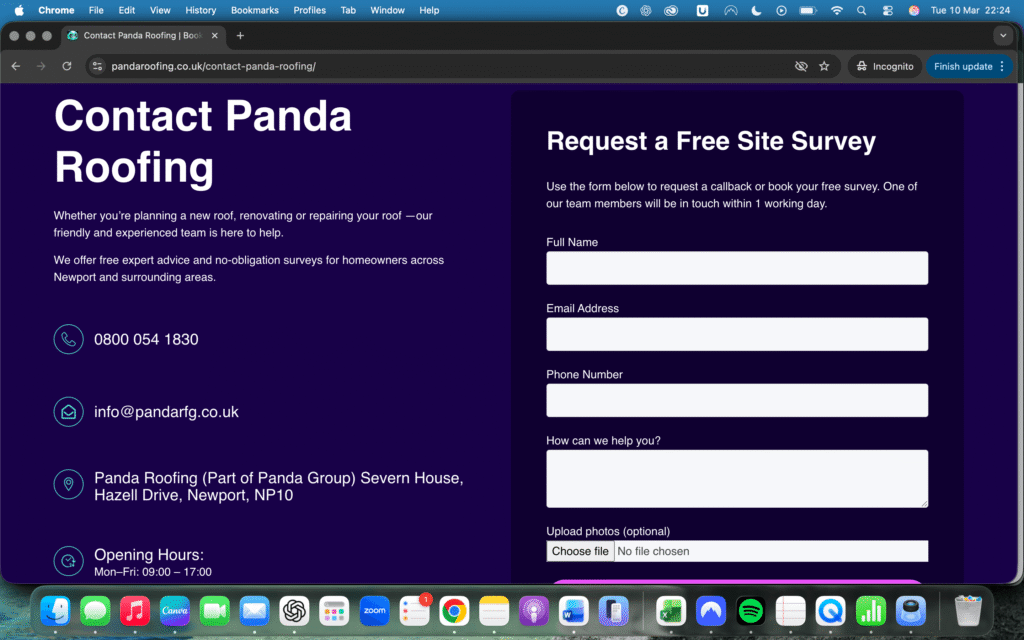Select the Contact Panda Roofing tab
1024x640 pixels.
click(140, 35)
